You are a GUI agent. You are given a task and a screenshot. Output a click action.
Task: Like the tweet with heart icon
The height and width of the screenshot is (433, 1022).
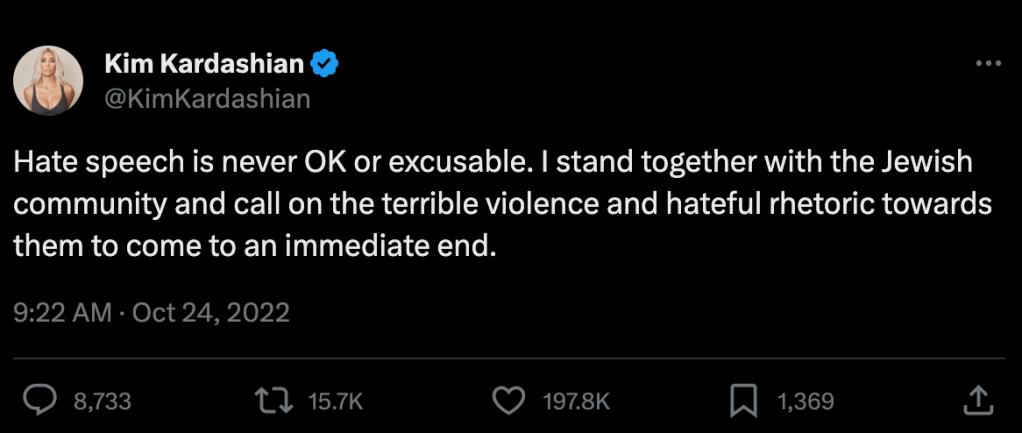coord(511,400)
